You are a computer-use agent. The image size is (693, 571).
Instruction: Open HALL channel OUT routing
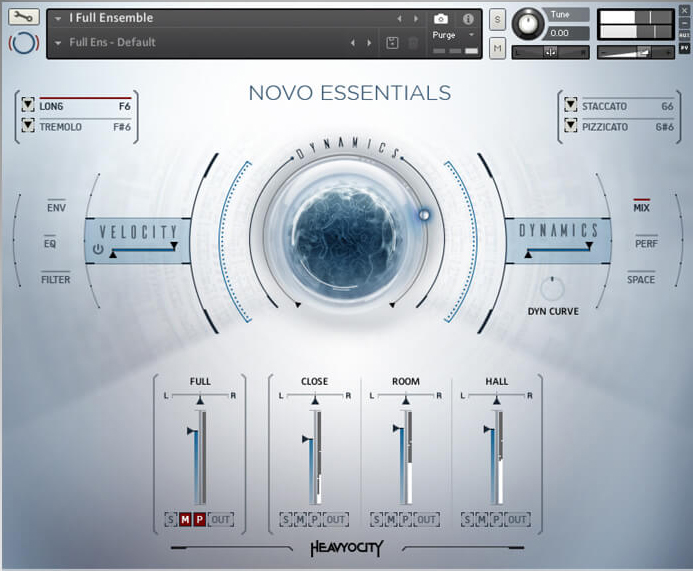tap(517, 519)
